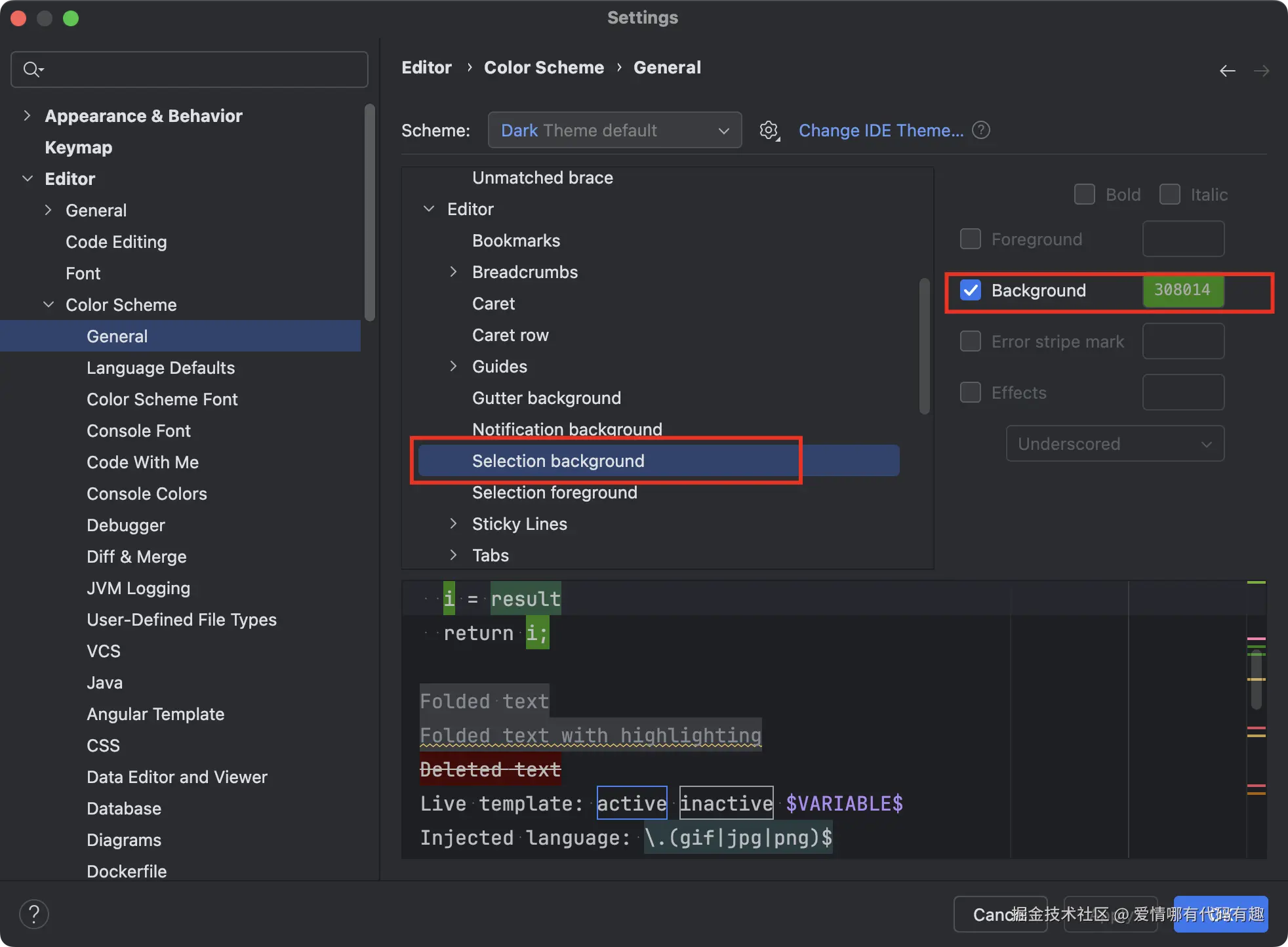This screenshot has height=947, width=1288.
Task: Open the scheme actions gear menu
Action: click(x=769, y=131)
